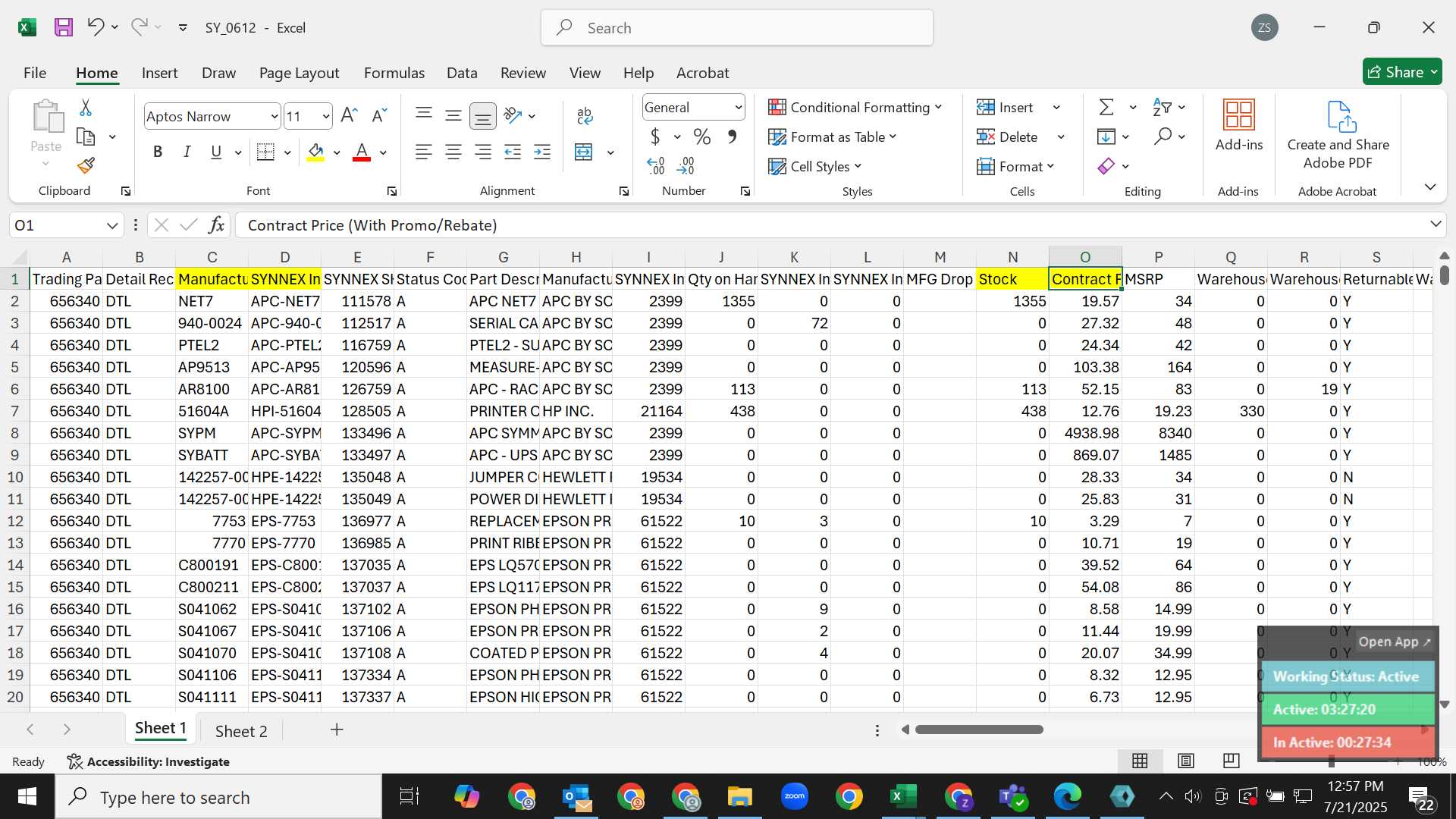
Task: Click the AutoSum sigma icon
Action: 1106,107
